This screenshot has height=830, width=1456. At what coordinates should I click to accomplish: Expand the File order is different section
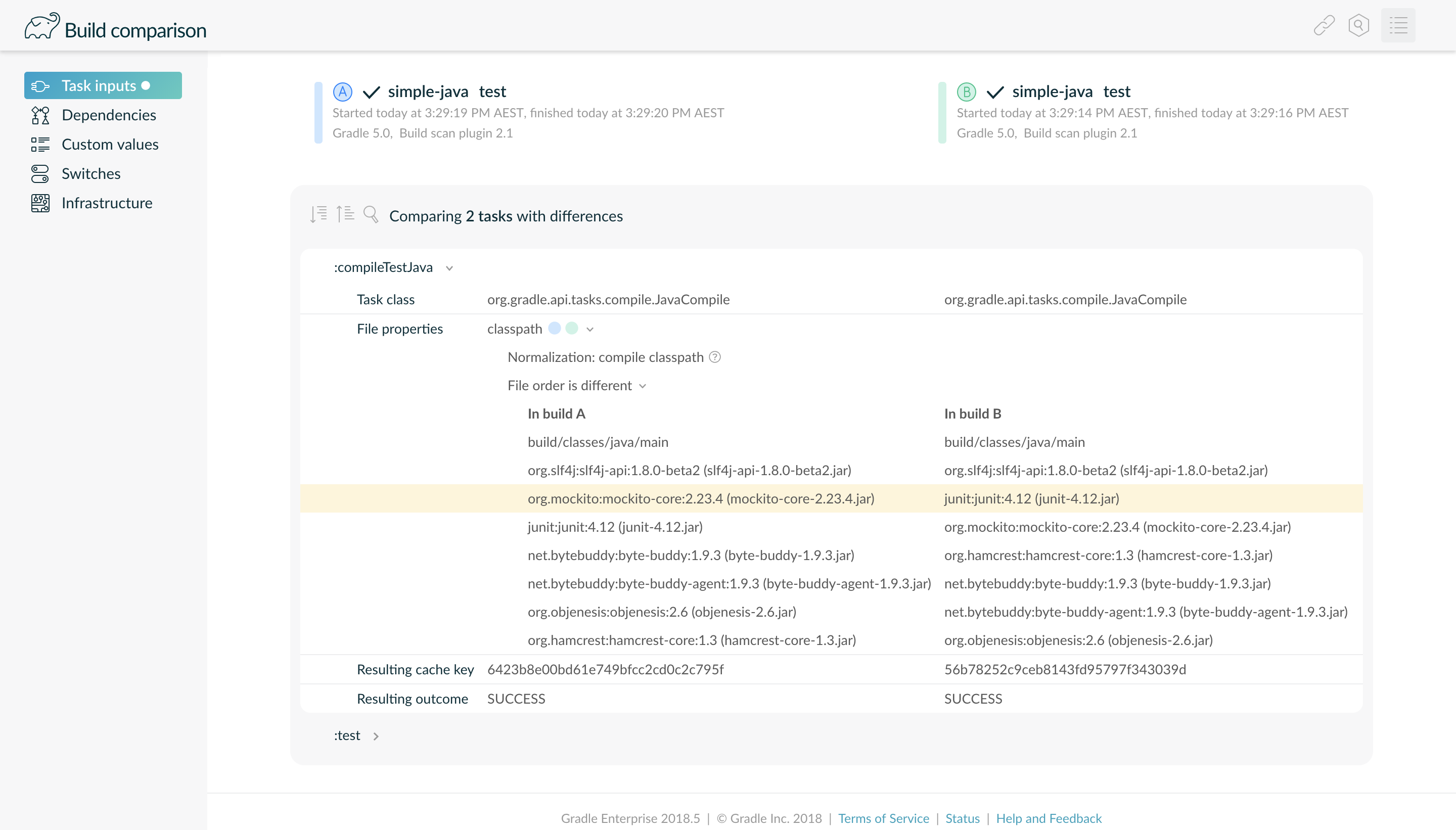point(644,386)
